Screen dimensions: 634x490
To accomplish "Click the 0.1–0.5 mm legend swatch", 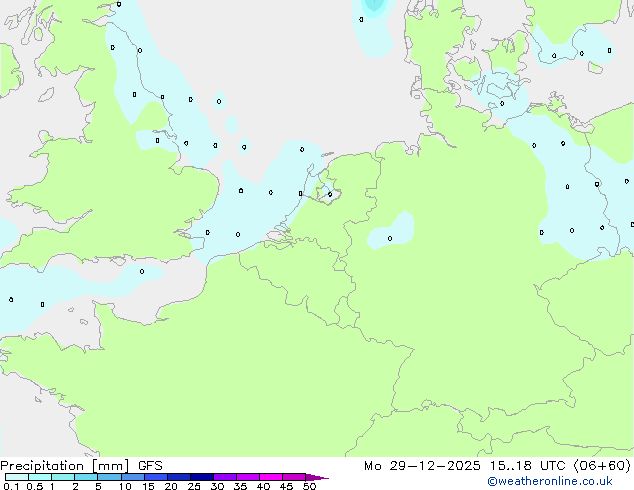I will point(17,477).
